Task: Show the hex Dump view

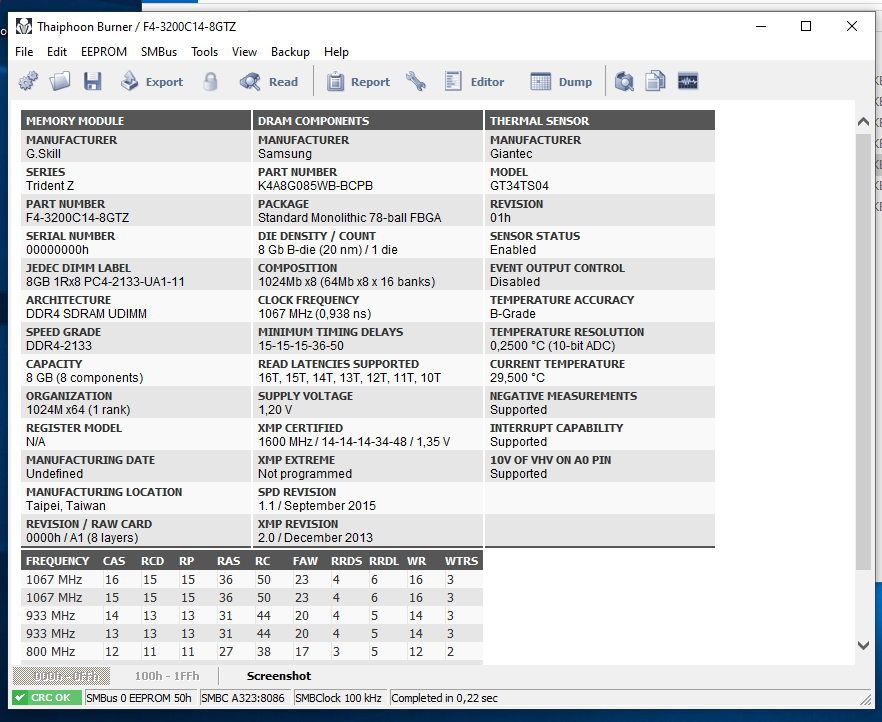Action: (561, 82)
